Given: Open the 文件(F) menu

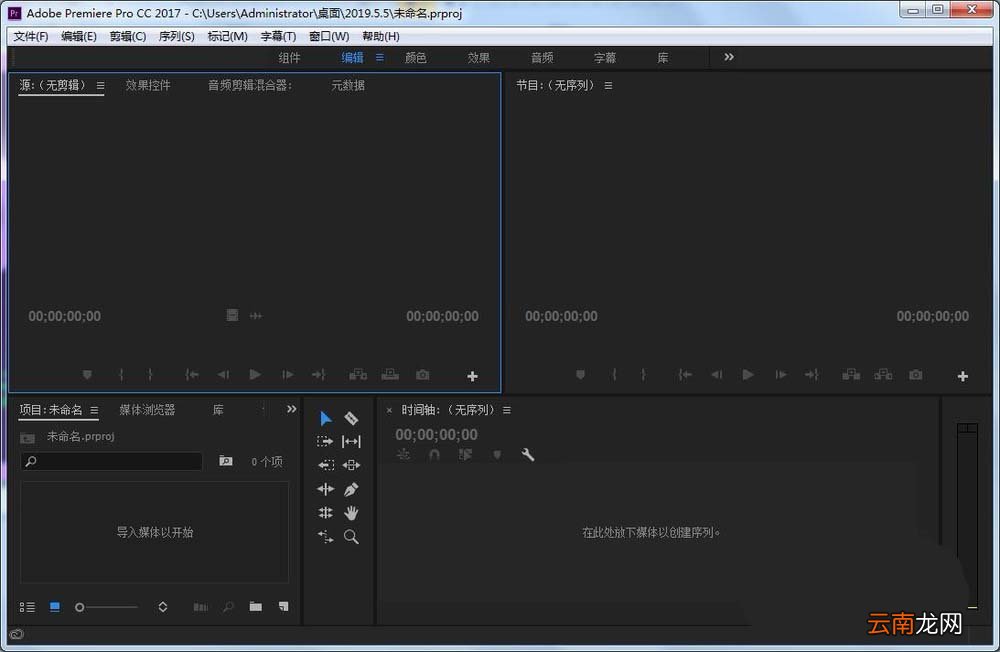Looking at the screenshot, I should (31, 36).
